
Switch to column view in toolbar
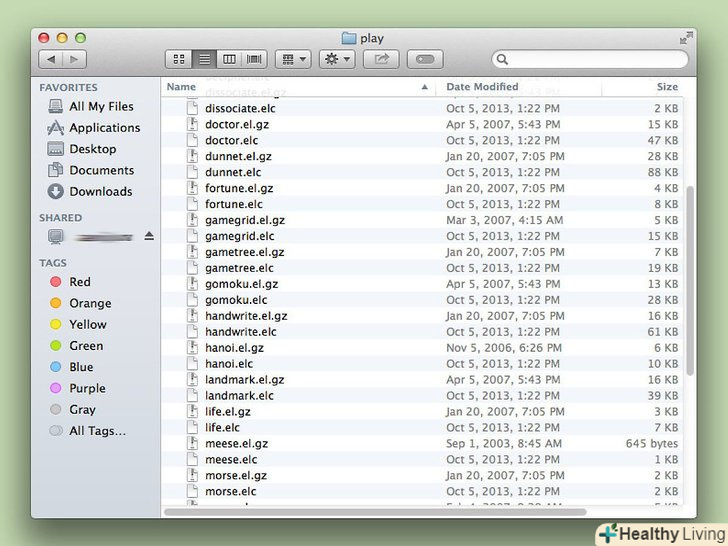229,60
